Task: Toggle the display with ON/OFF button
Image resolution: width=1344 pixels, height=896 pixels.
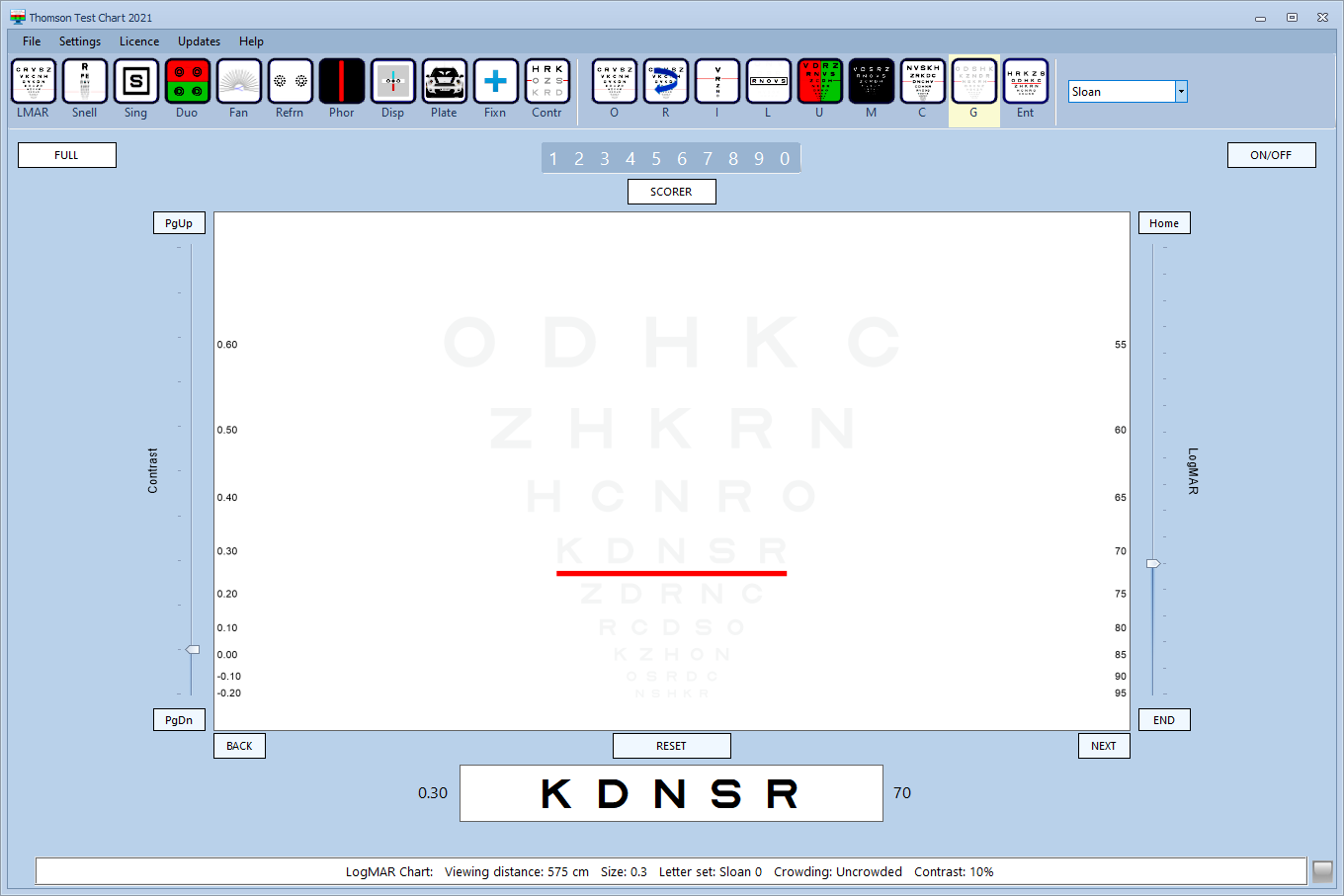Action: (1271, 155)
